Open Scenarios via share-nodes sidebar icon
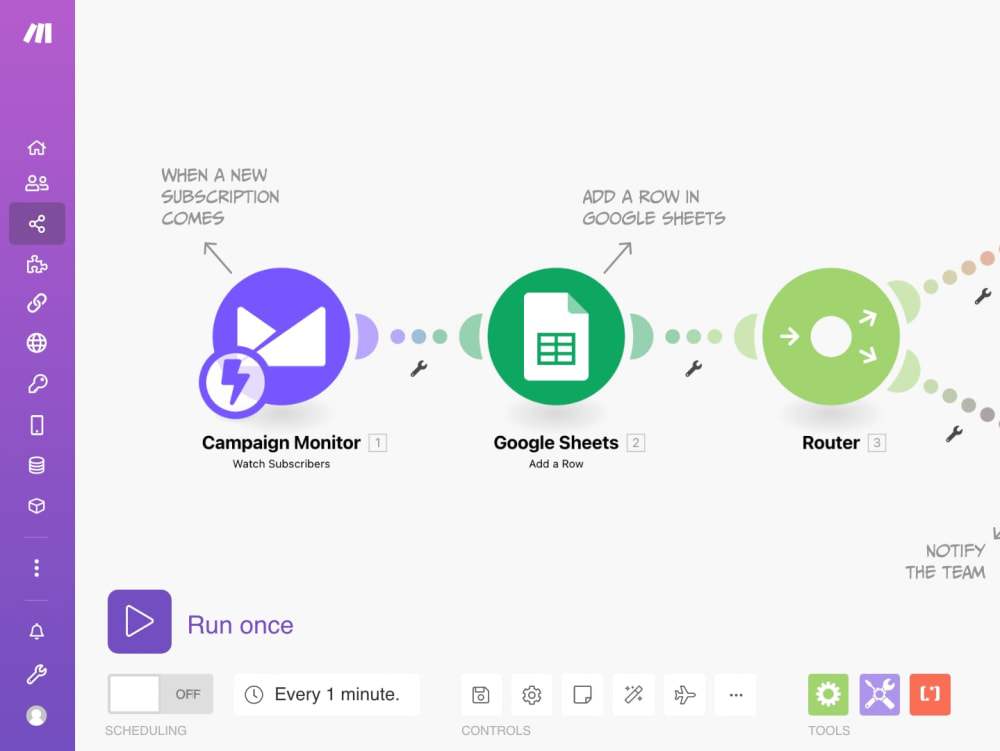1000x751 pixels. pos(37,224)
